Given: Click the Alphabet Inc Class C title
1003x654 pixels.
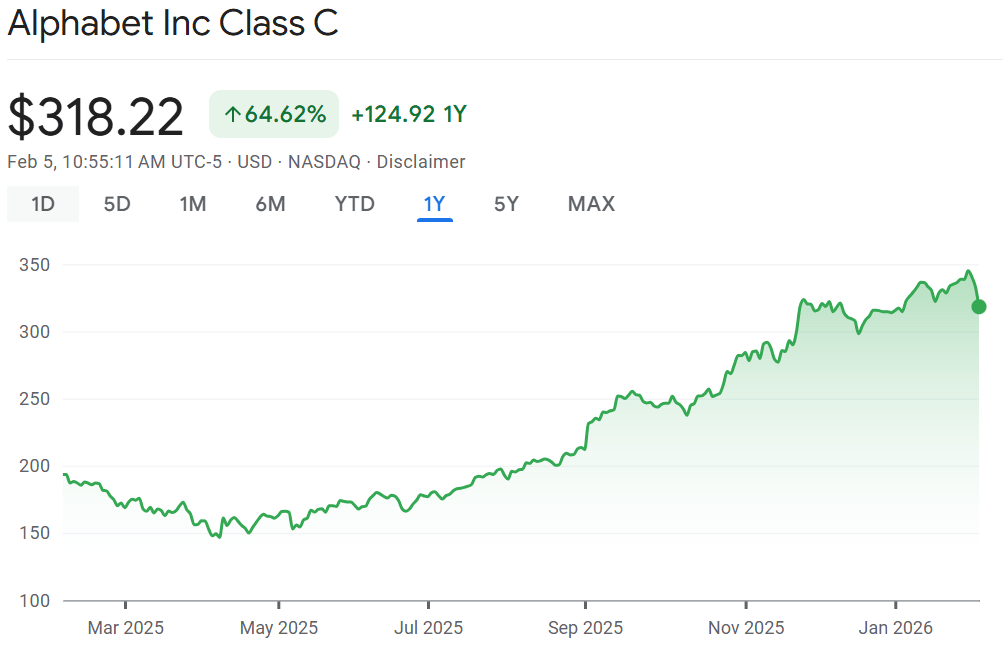Looking at the screenshot, I should (x=173, y=25).
